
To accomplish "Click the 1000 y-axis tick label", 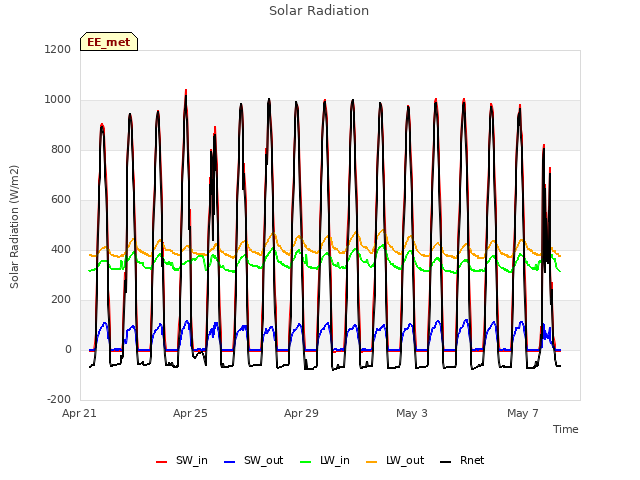I will pyautogui.click(x=58, y=100).
